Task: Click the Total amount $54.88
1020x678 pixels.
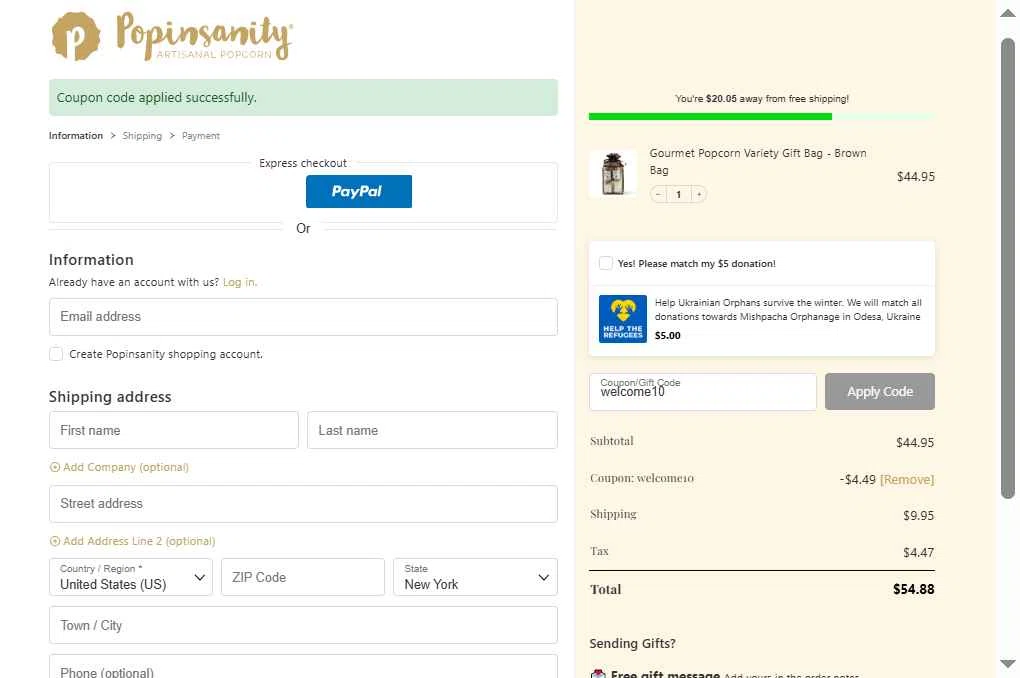Action: (x=913, y=589)
